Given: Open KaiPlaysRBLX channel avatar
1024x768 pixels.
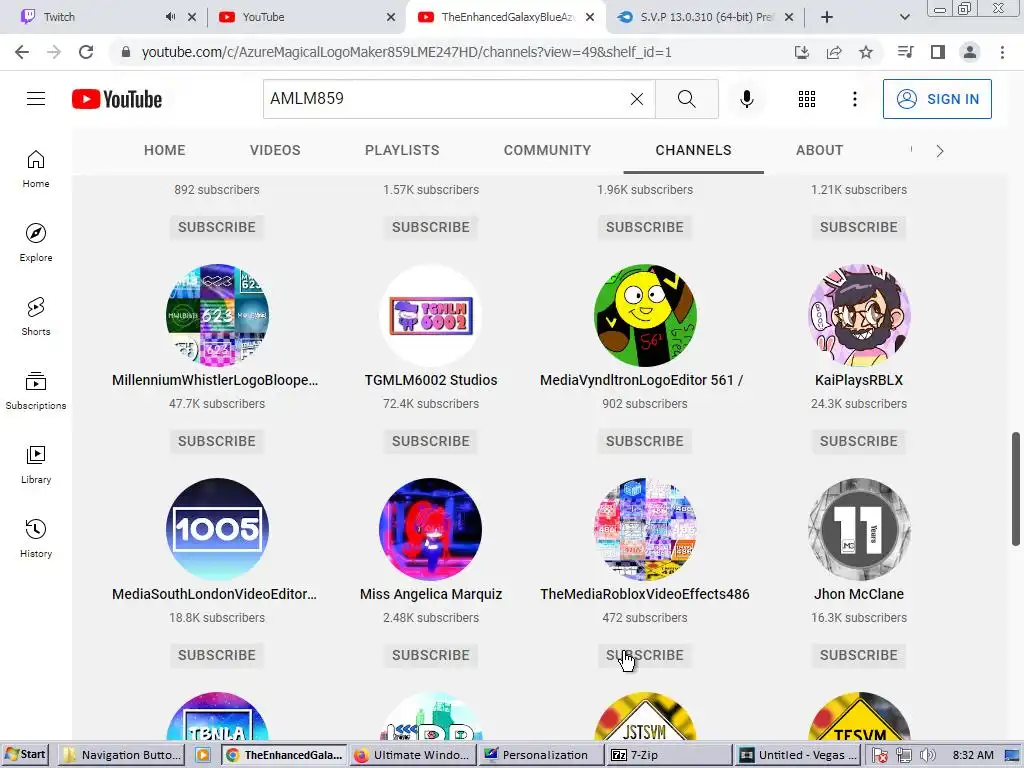Looking at the screenshot, I should (x=859, y=315).
